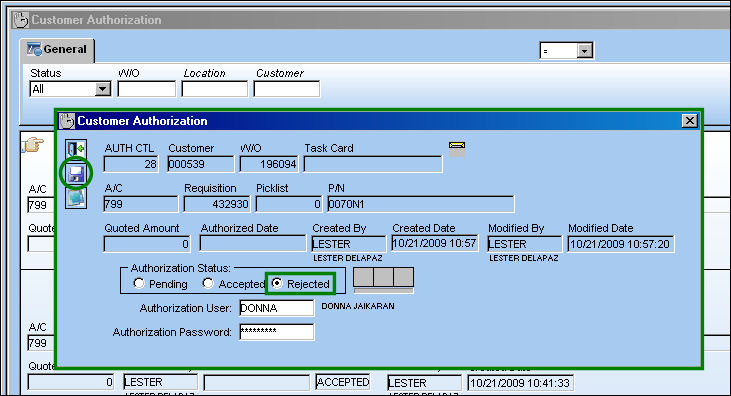Click the DONNA JAIKARAN name label
731x396 pixels.
tap(358, 306)
